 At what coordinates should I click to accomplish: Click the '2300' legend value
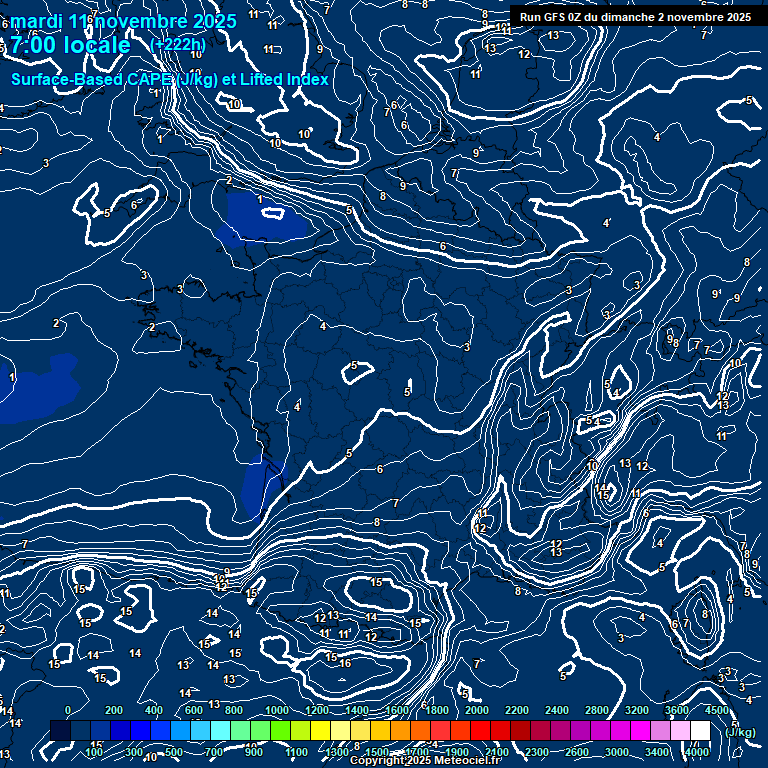537,752
